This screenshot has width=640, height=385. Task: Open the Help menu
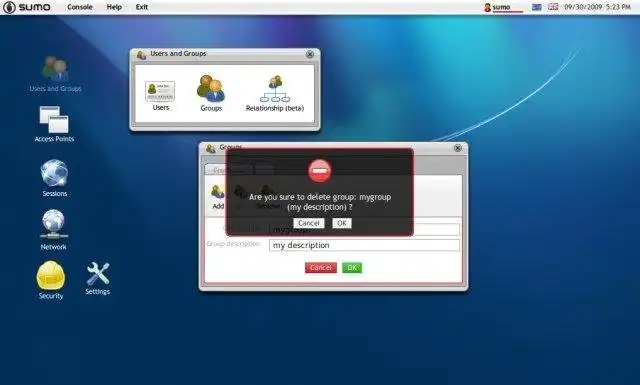114,7
